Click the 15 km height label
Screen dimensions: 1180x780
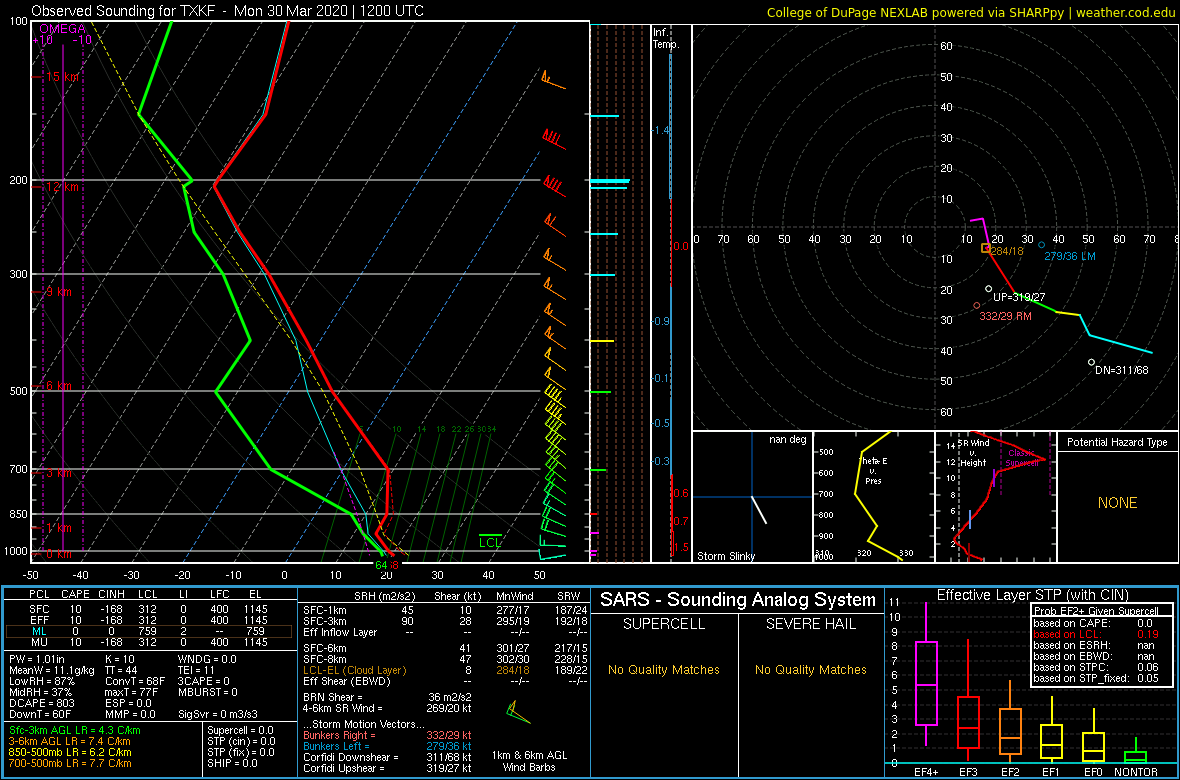point(62,77)
